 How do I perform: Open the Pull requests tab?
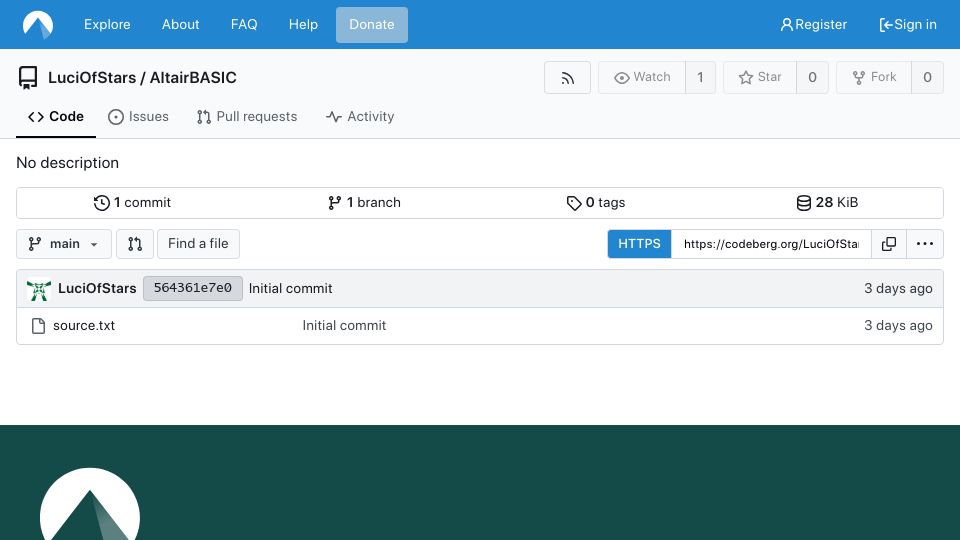tap(247, 116)
